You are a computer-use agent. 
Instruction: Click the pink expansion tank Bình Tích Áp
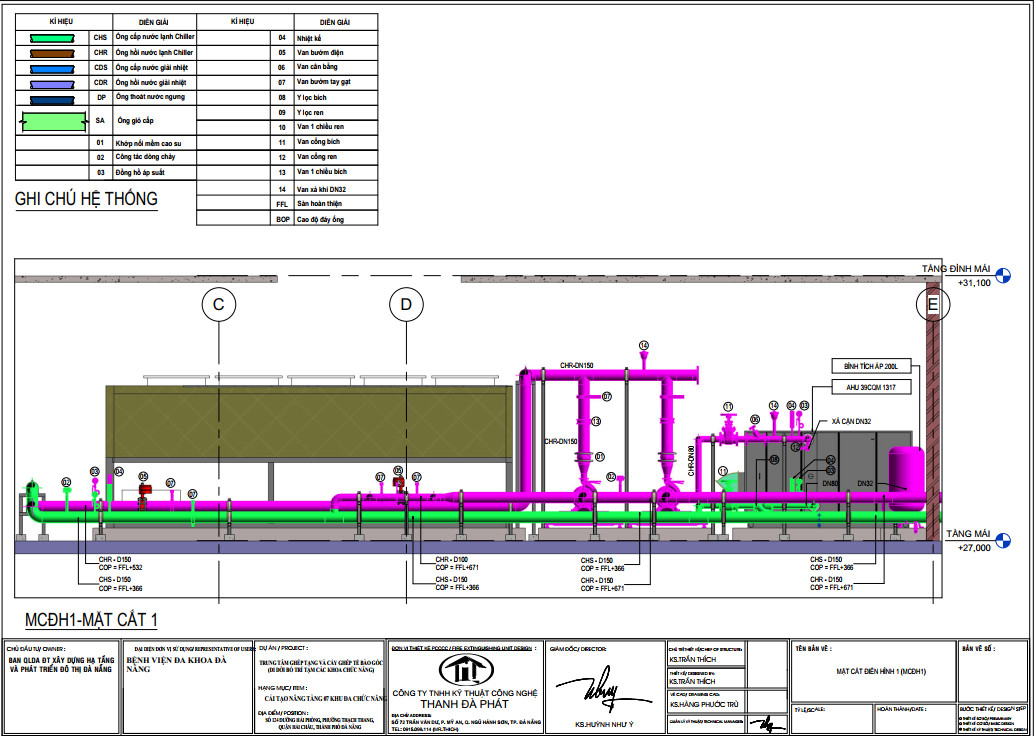pyautogui.click(x=907, y=471)
